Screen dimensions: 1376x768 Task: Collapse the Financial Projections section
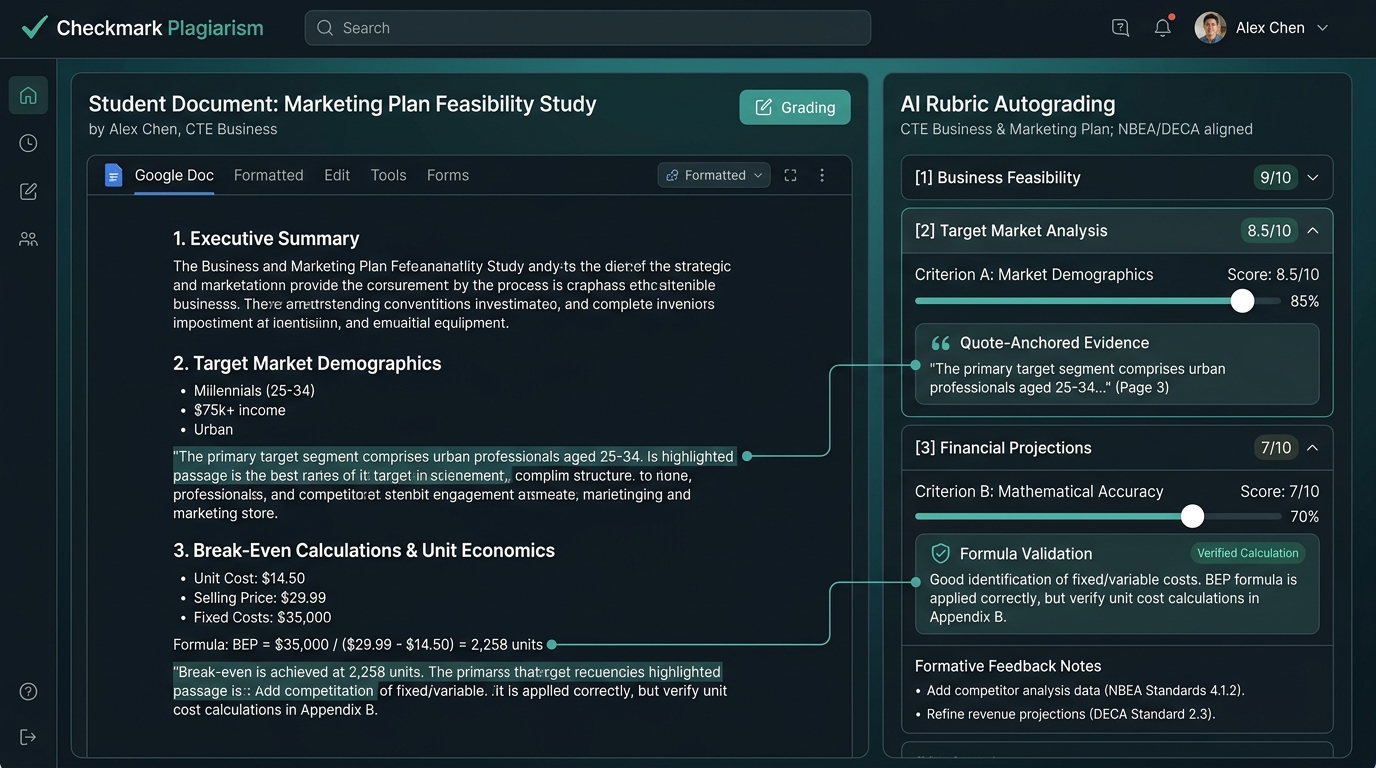pyautogui.click(x=1313, y=448)
